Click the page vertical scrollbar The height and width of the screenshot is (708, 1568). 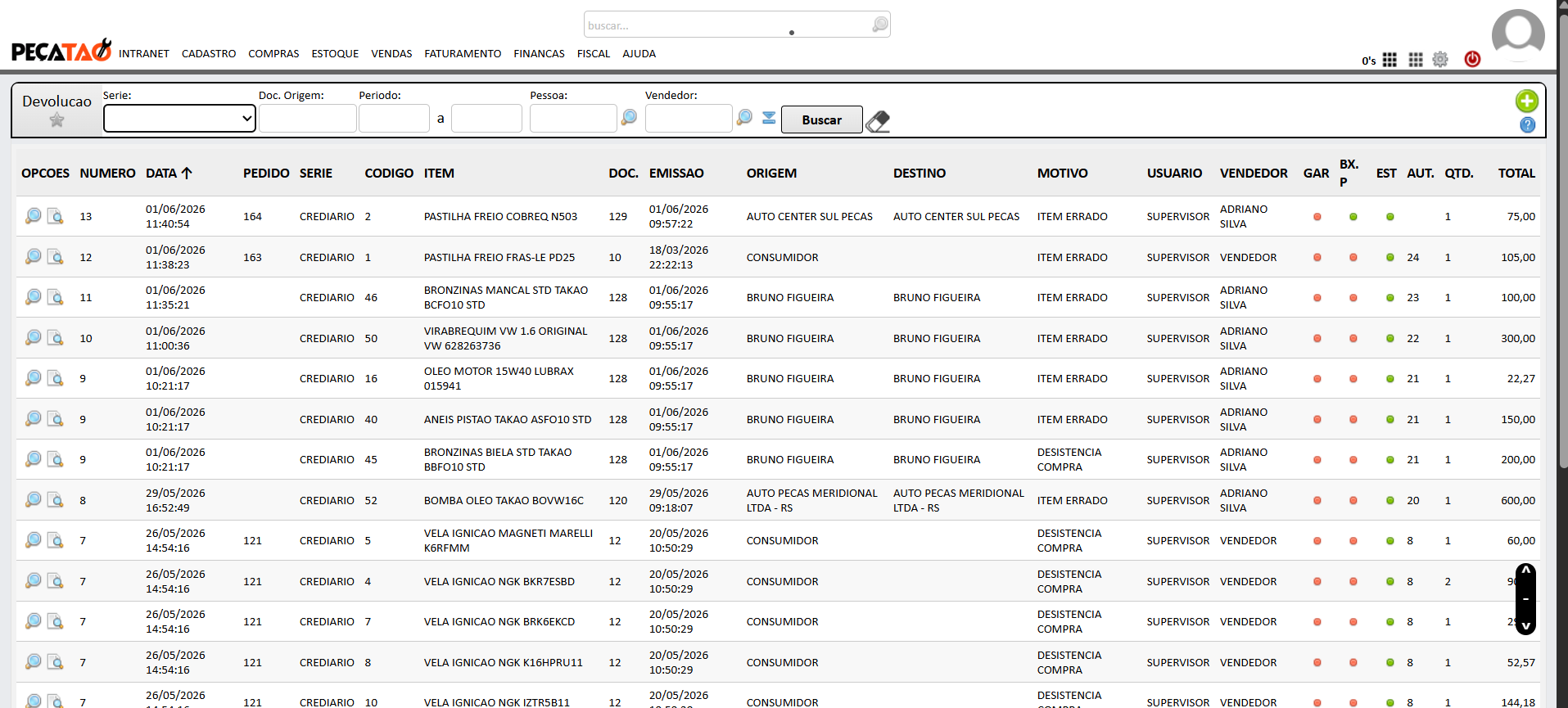coord(1562,241)
